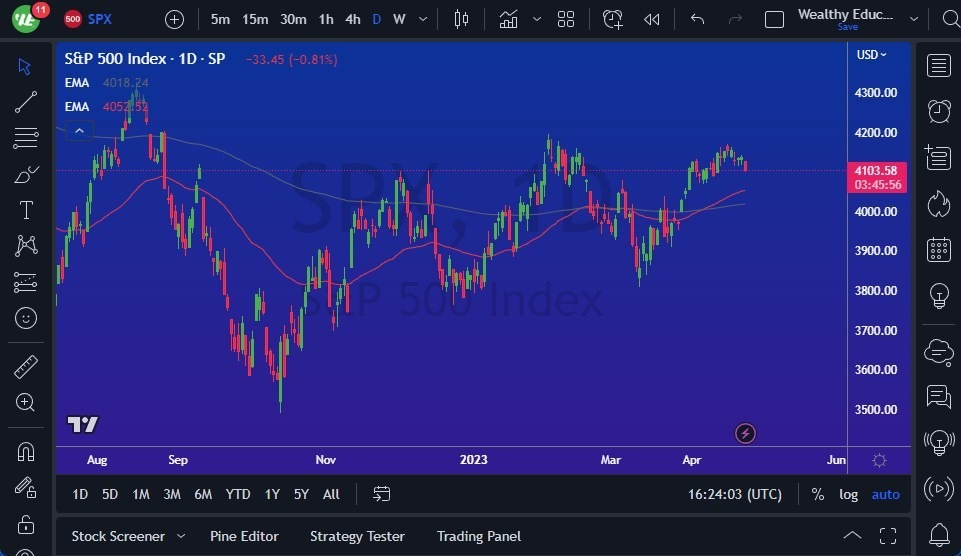Set the date range to 1D
961x556 pixels.
click(80, 494)
